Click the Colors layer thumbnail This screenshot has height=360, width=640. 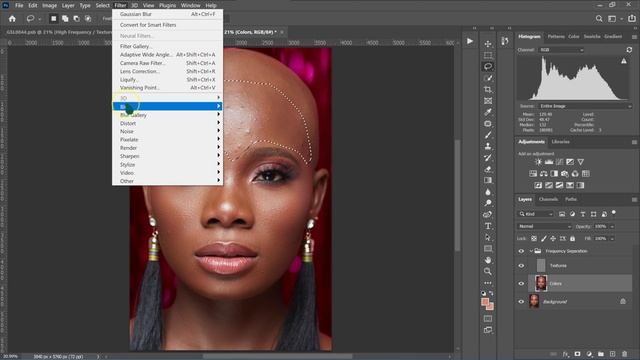tap(541, 283)
